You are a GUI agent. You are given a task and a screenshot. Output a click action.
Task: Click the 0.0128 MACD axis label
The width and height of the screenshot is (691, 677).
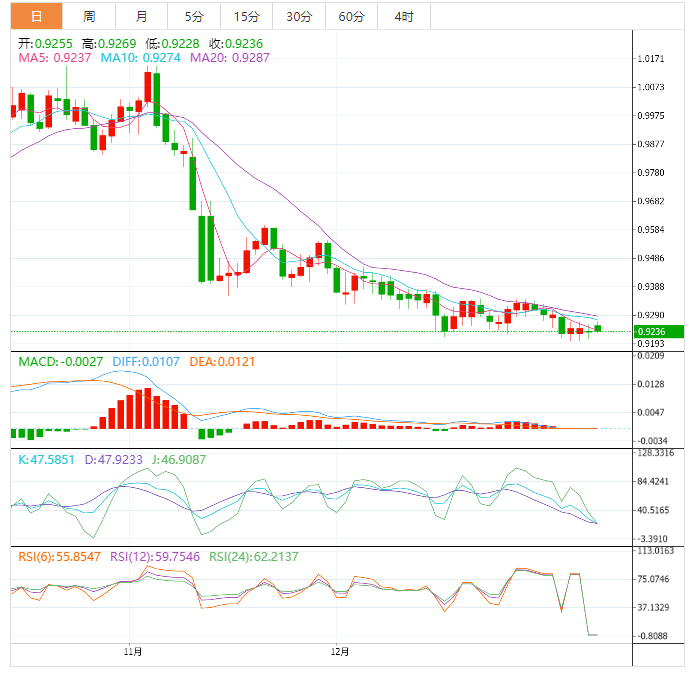650,384
